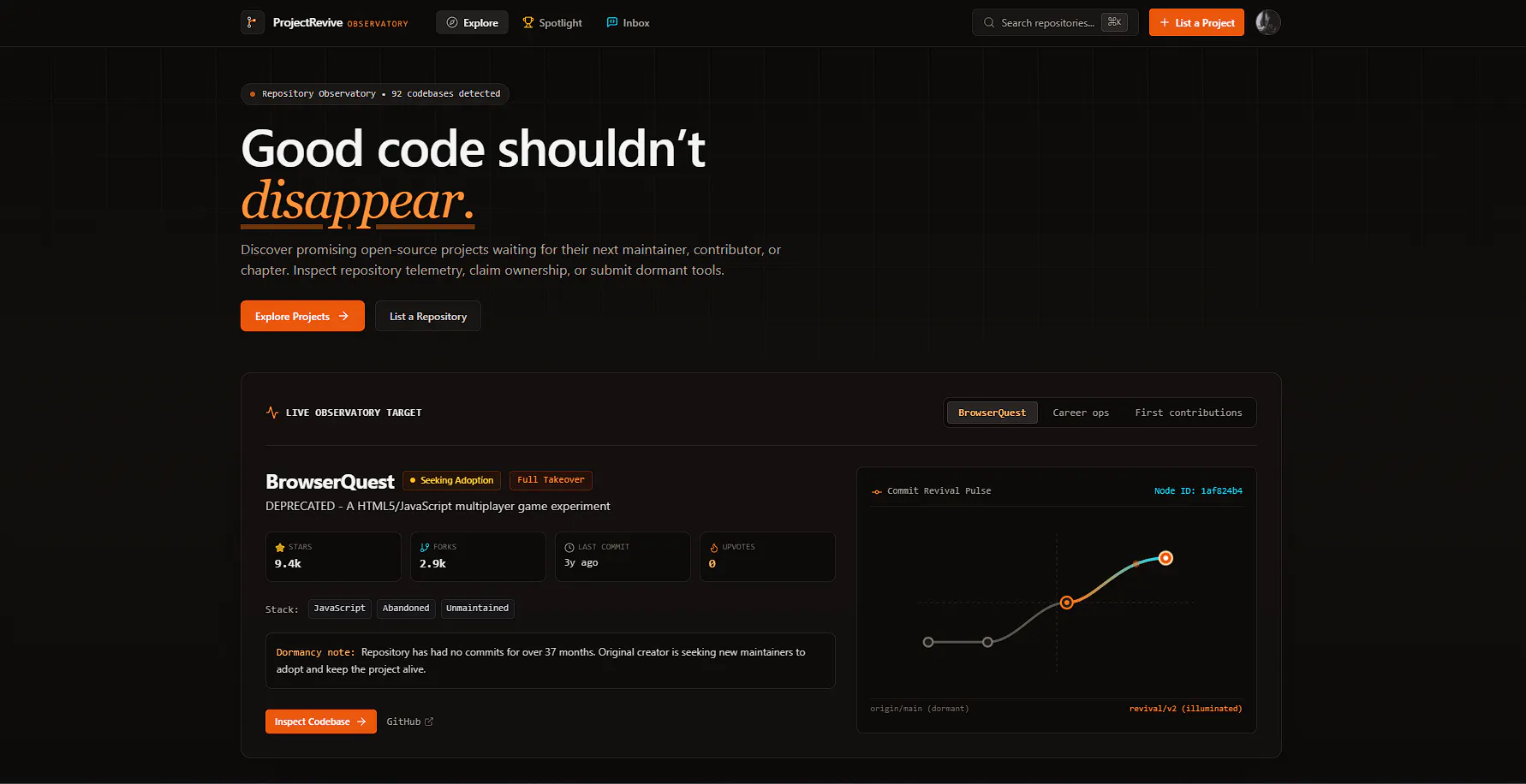The height and width of the screenshot is (784, 1526).
Task: Click the 2.9k forks value
Action: [x=432, y=564]
